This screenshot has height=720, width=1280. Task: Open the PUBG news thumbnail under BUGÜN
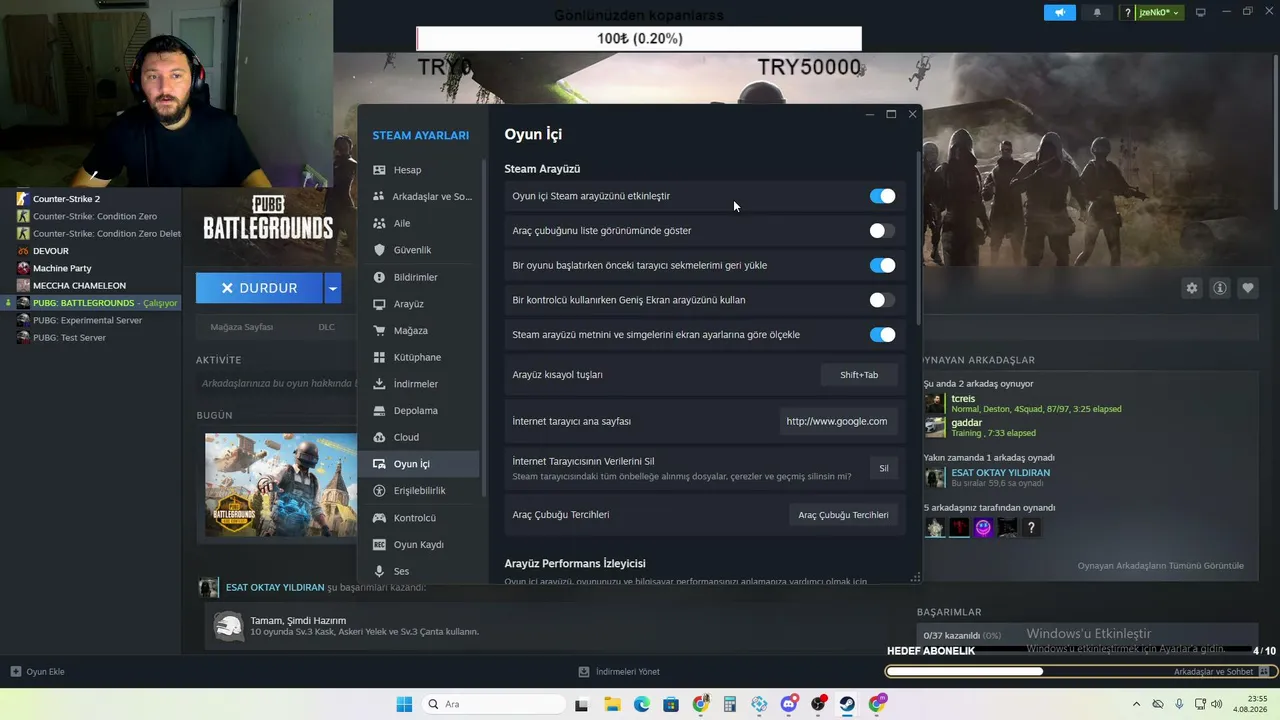coord(281,485)
